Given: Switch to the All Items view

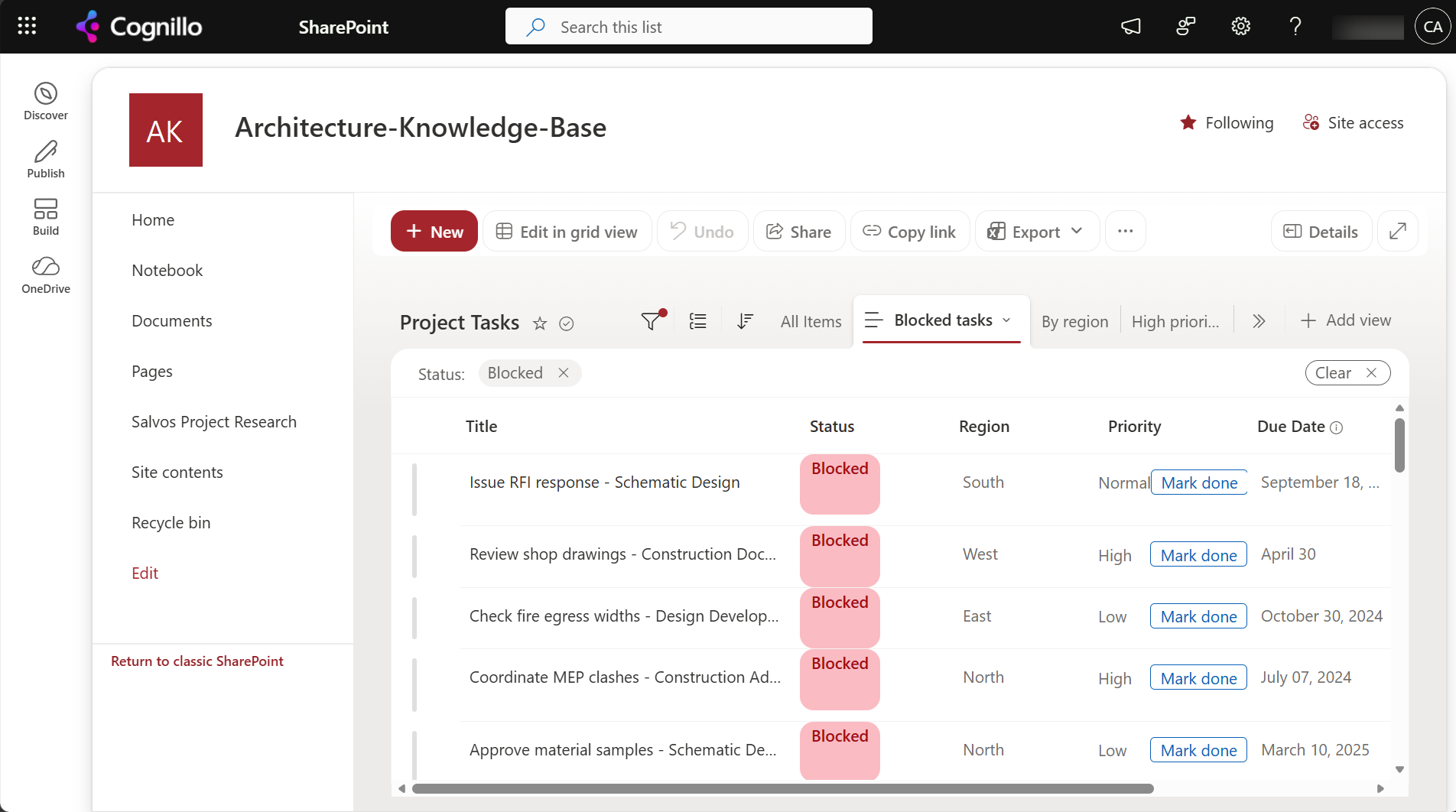Looking at the screenshot, I should coord(811,322).
